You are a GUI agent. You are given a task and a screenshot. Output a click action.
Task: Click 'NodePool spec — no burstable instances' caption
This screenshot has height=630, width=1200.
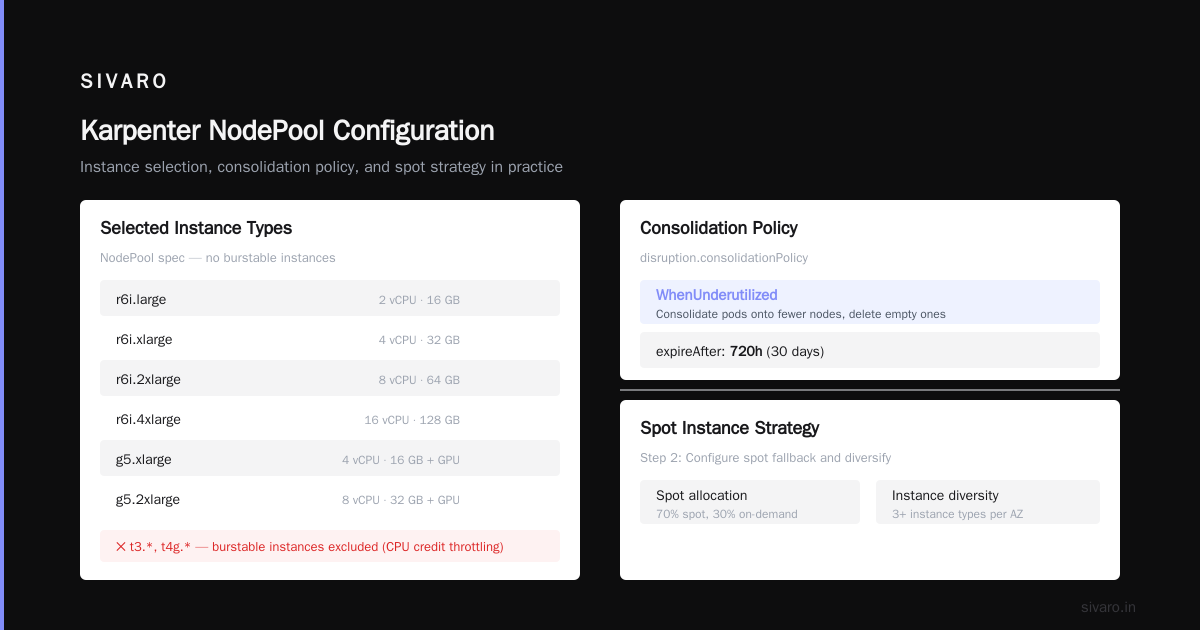218,258
